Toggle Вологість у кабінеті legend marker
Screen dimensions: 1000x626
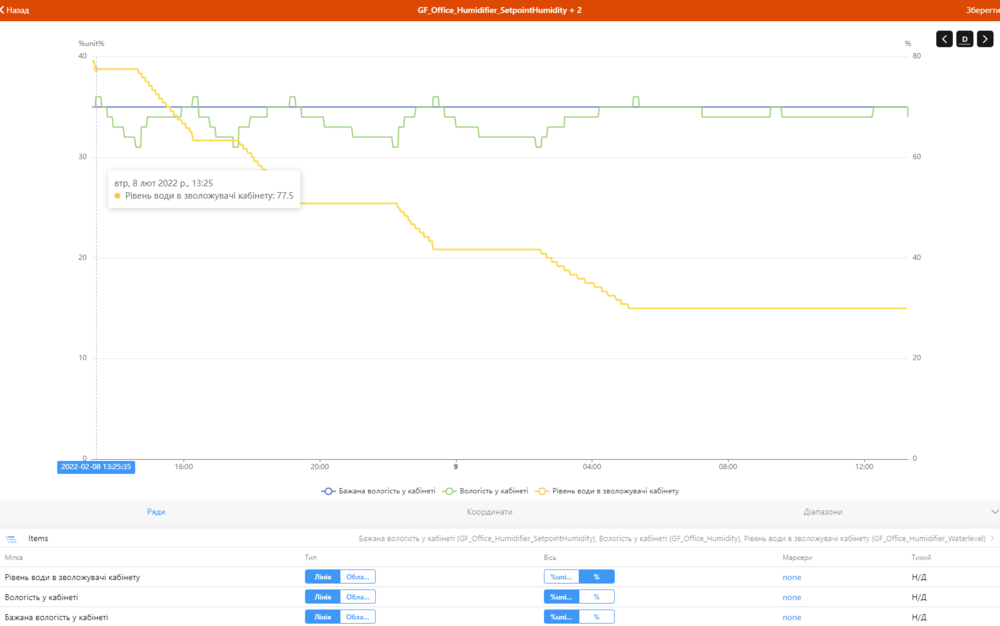tap(449, 491)
